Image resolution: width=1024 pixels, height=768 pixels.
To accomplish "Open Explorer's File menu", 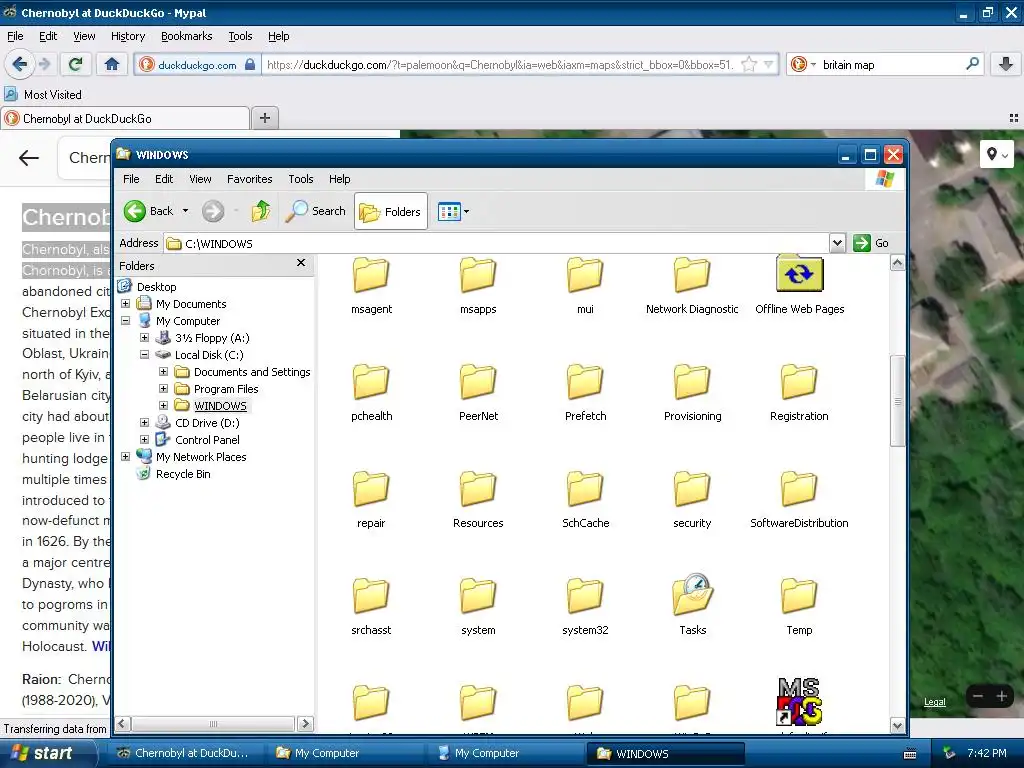I will coord(131,179).
